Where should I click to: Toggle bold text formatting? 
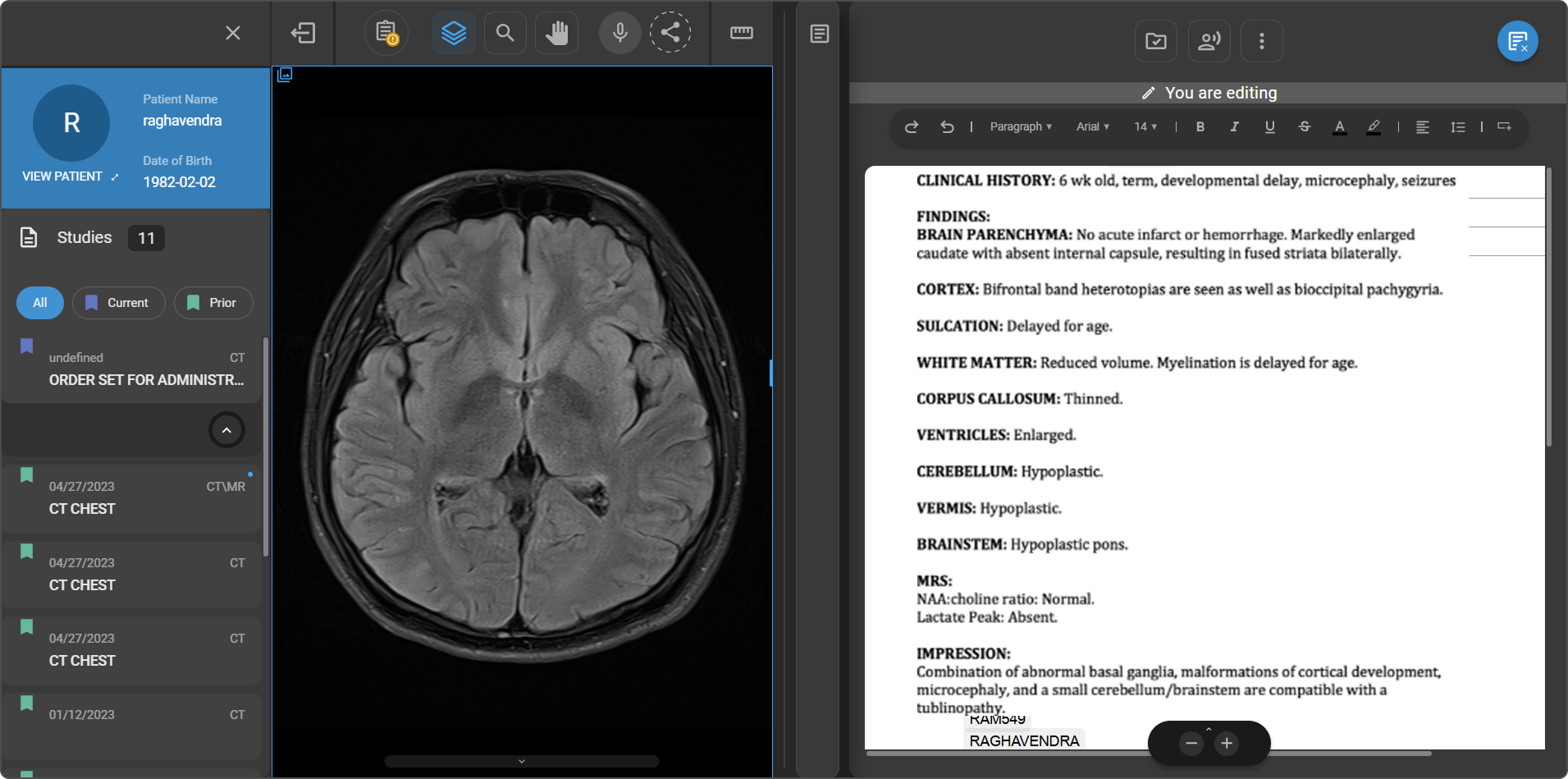coord(1200,126)
